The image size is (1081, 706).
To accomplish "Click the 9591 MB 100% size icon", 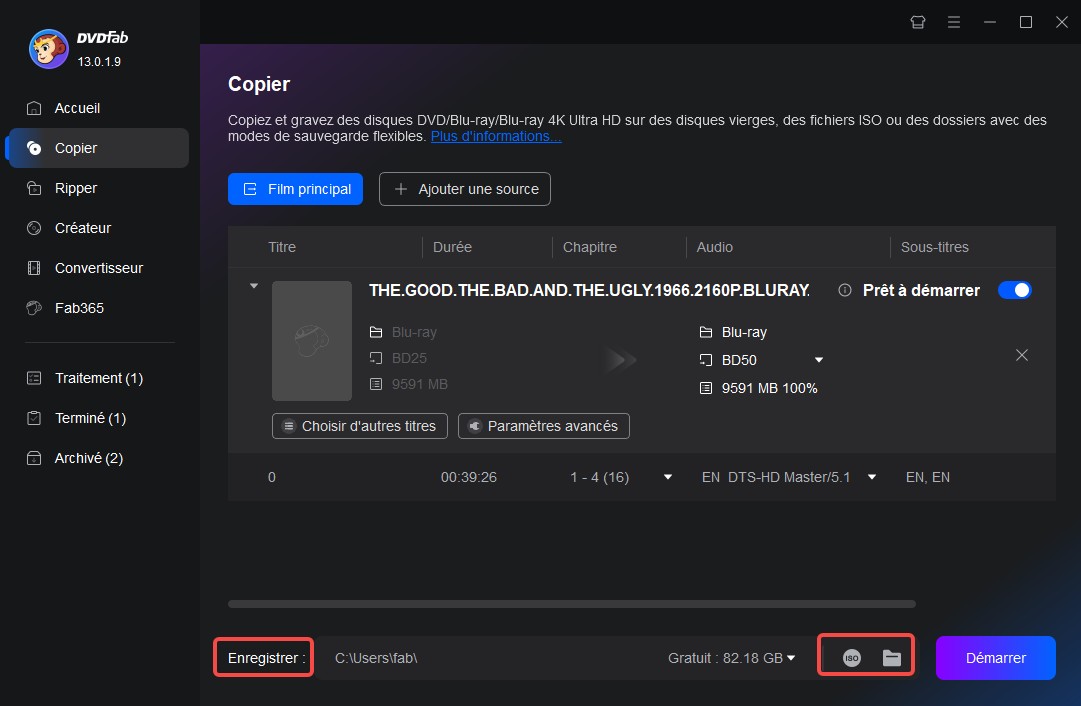I will [x=706, y=388].
